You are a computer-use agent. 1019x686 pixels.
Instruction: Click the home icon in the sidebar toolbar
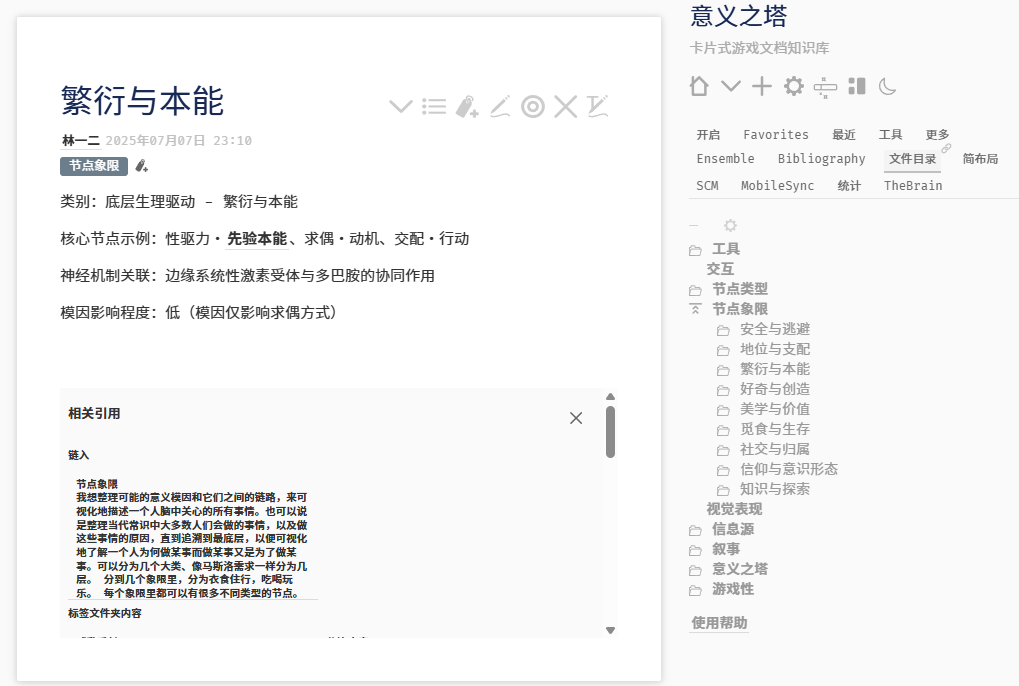(x=699, y=86)
